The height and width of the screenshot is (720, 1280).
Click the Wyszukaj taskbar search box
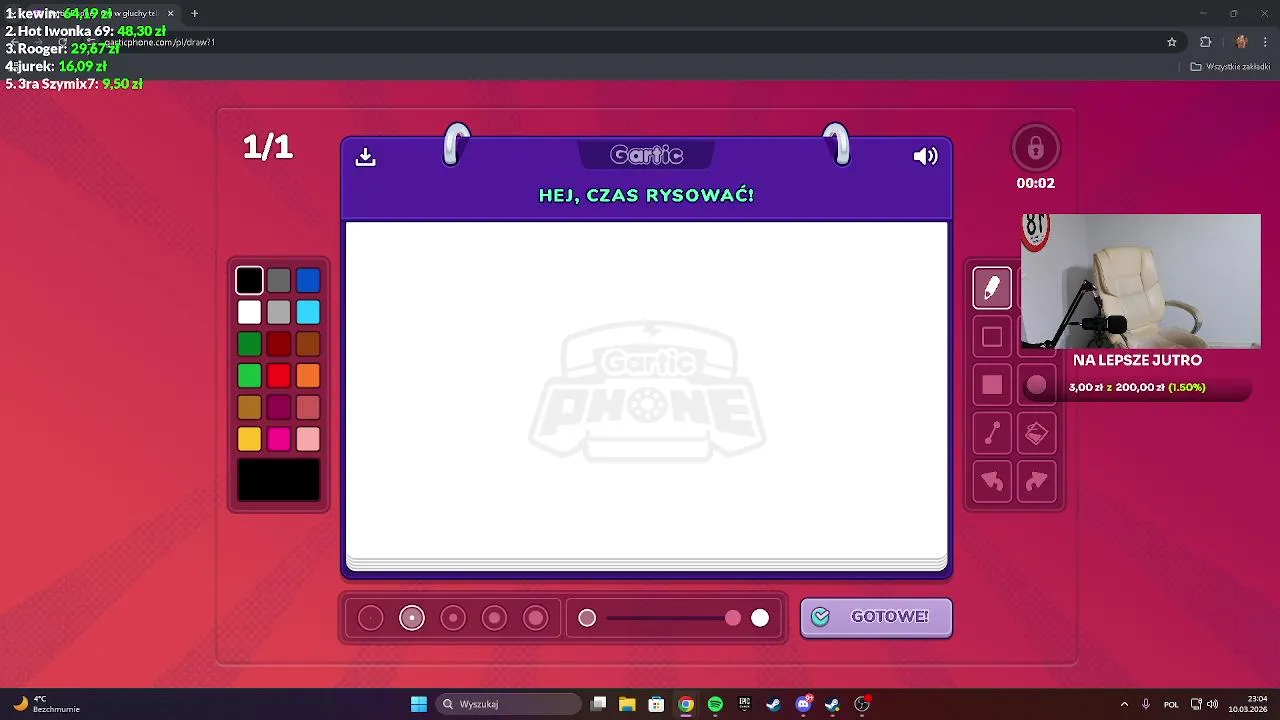[x=509, y=704]
